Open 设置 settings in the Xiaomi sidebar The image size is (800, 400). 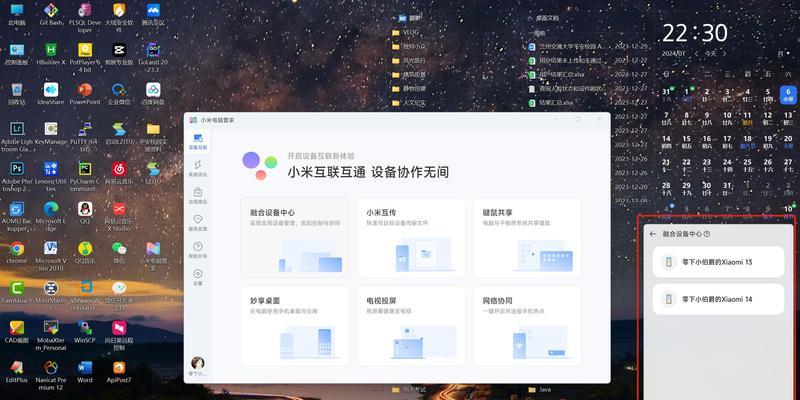click(198, 277)
